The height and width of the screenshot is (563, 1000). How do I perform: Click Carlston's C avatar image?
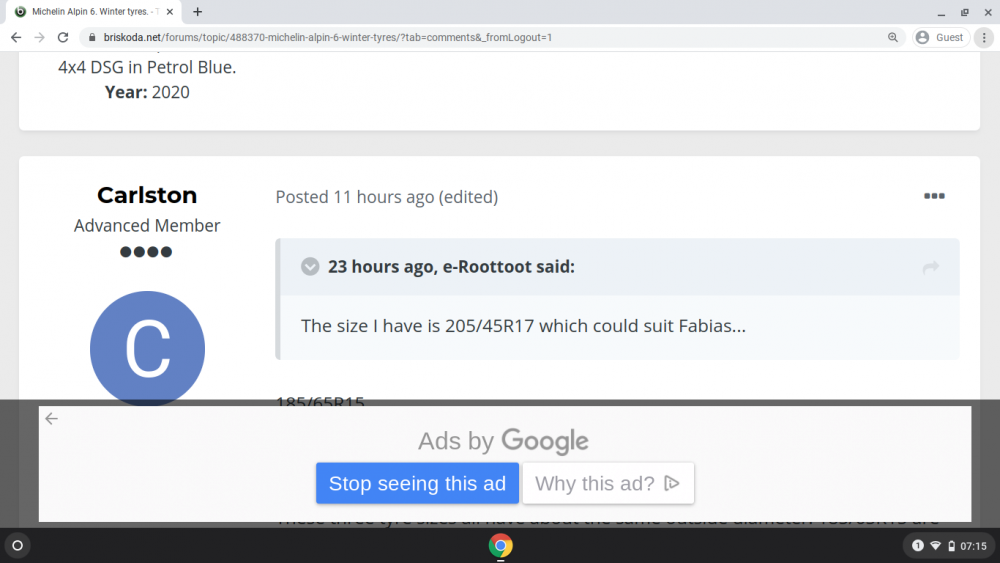tap(147, 348)
